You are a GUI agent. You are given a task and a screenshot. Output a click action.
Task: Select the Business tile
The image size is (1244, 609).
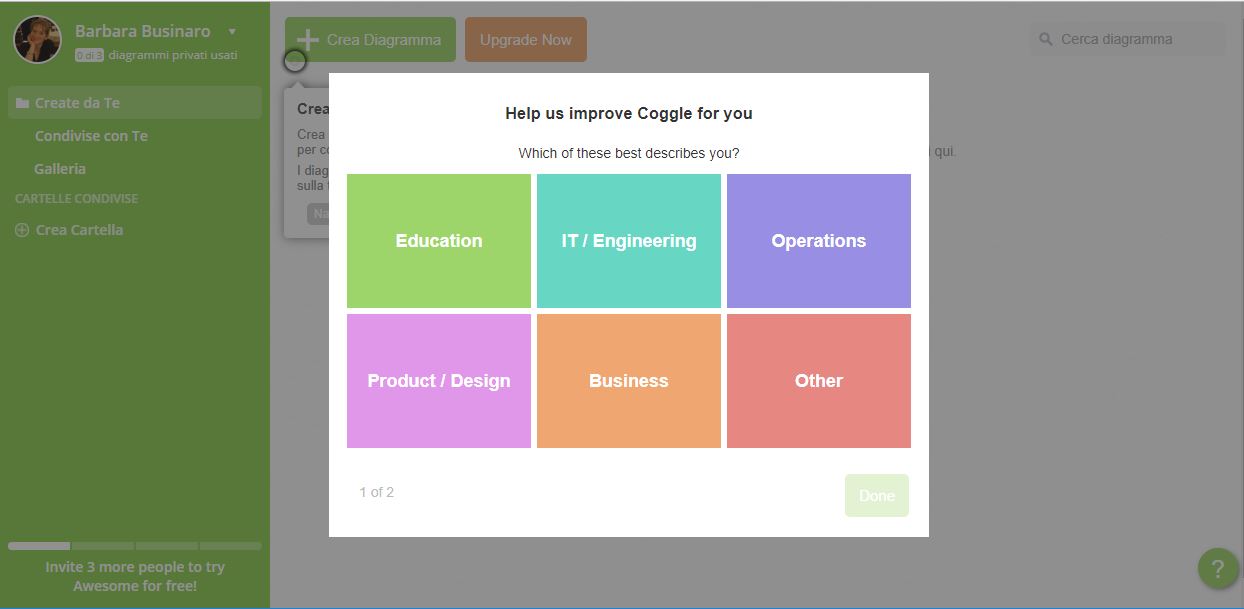[629, 381]
